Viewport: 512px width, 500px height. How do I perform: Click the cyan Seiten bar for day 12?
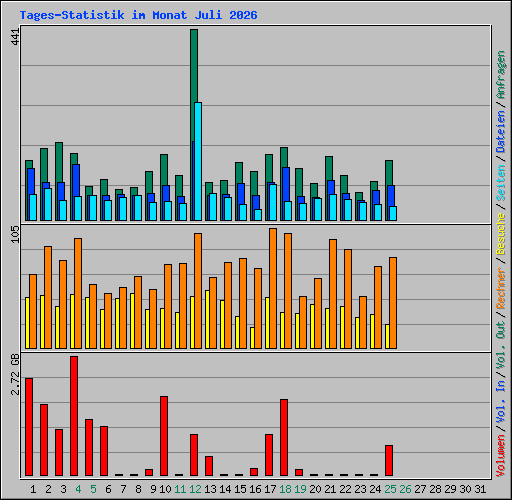[198, 161]
